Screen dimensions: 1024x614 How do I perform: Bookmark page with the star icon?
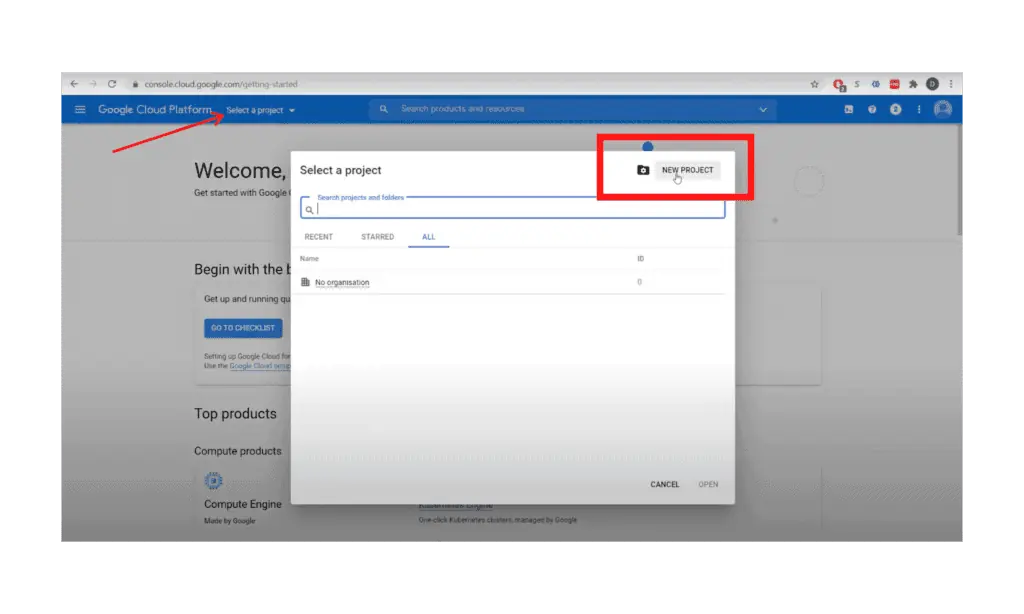814,84
